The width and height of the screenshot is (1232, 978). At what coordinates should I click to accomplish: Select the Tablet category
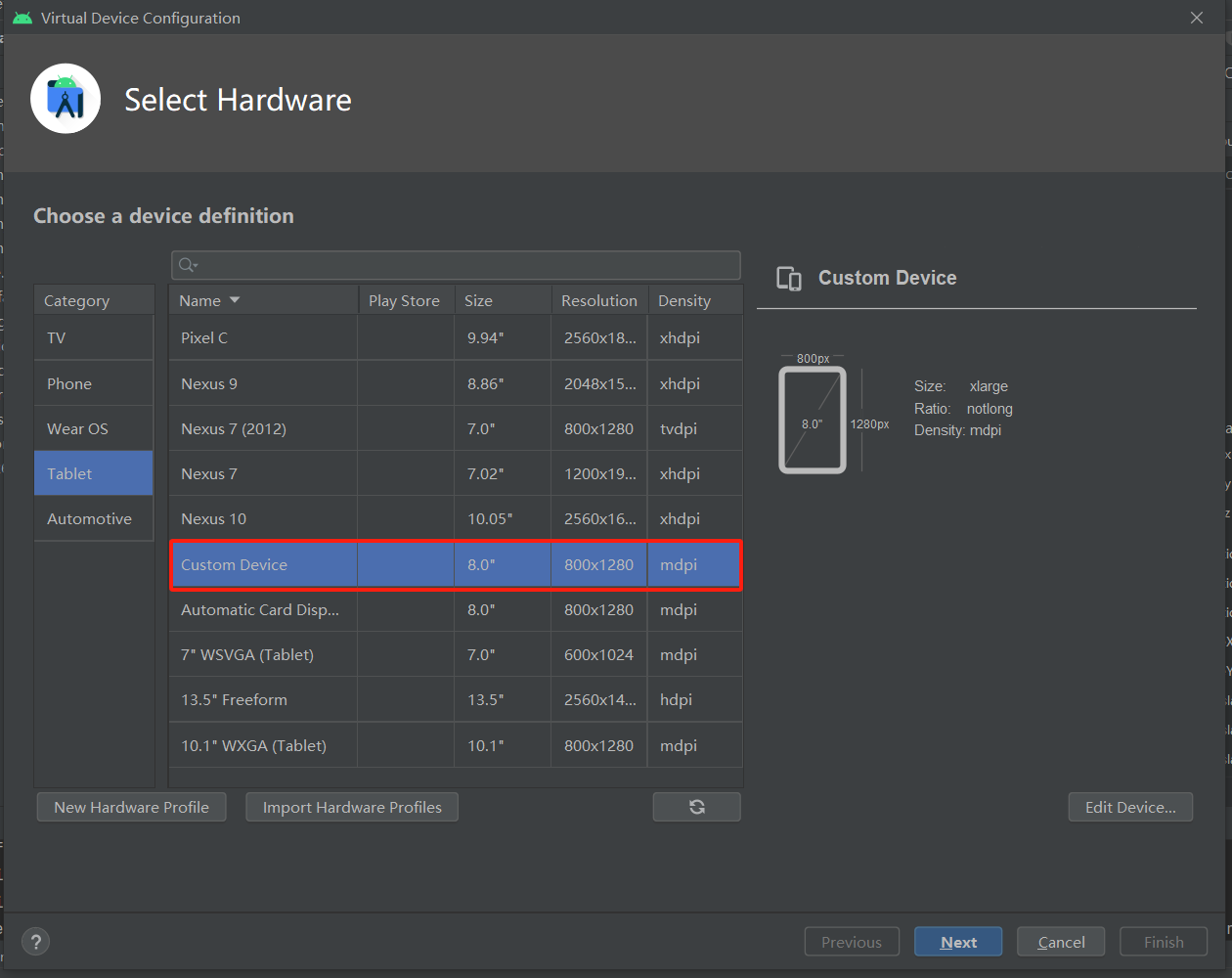tap(94, 473)
